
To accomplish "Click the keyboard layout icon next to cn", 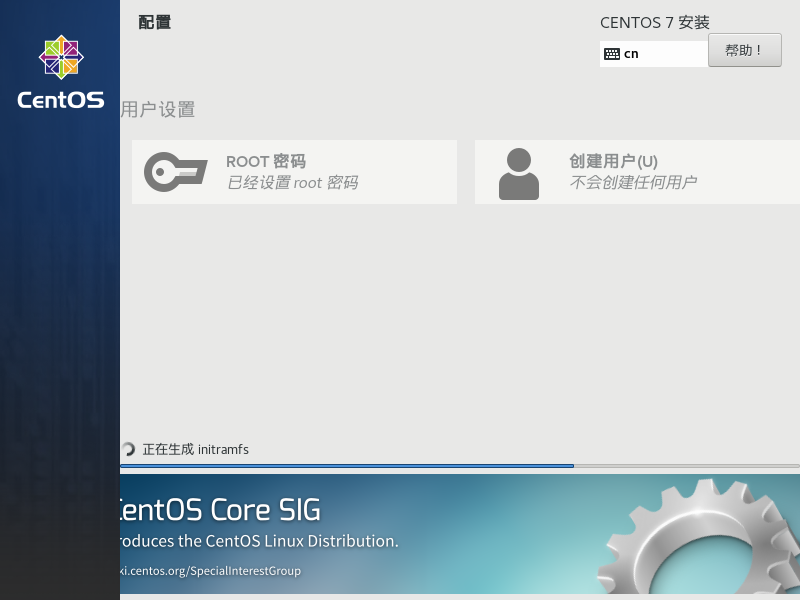I will 611,54.
